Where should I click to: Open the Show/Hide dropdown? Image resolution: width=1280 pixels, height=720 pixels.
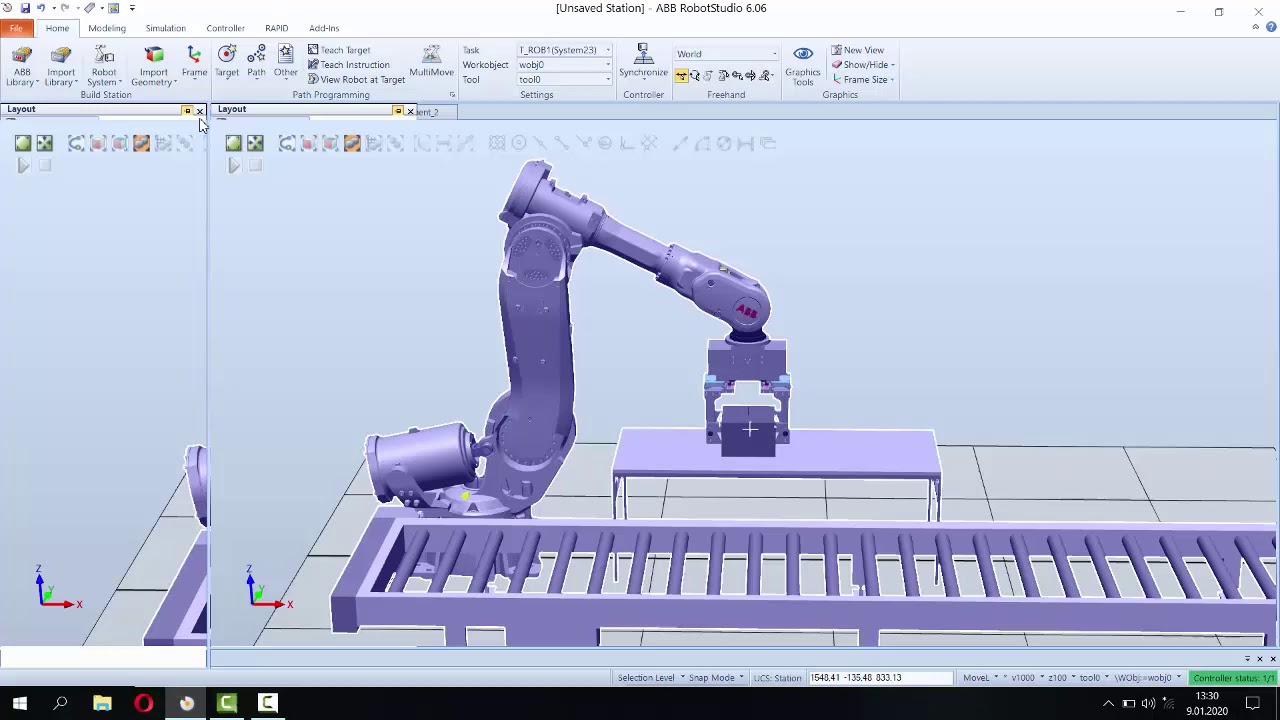(x=863, y=65)
